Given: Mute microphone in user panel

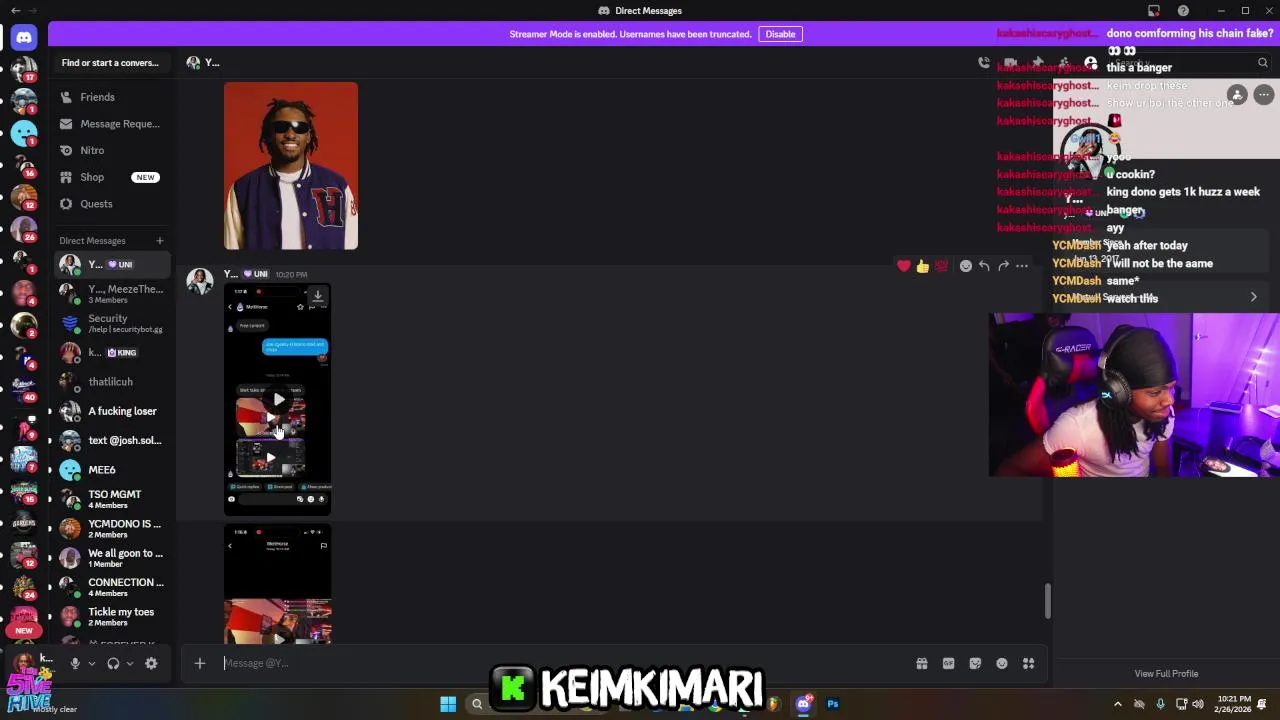Looking at the screenshot, I should pos(74,663).
